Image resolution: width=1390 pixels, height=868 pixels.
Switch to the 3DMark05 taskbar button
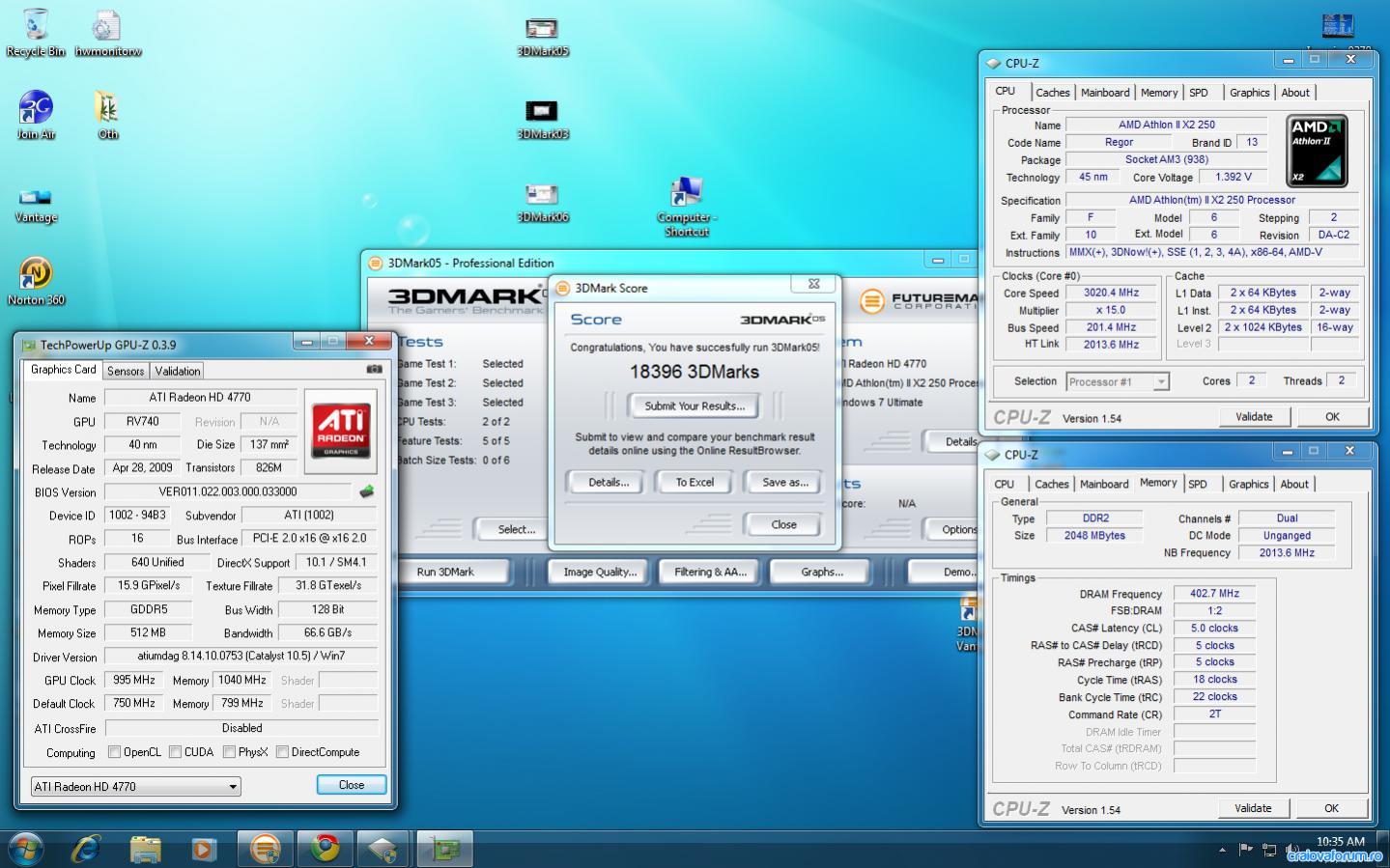pos(266,849)
